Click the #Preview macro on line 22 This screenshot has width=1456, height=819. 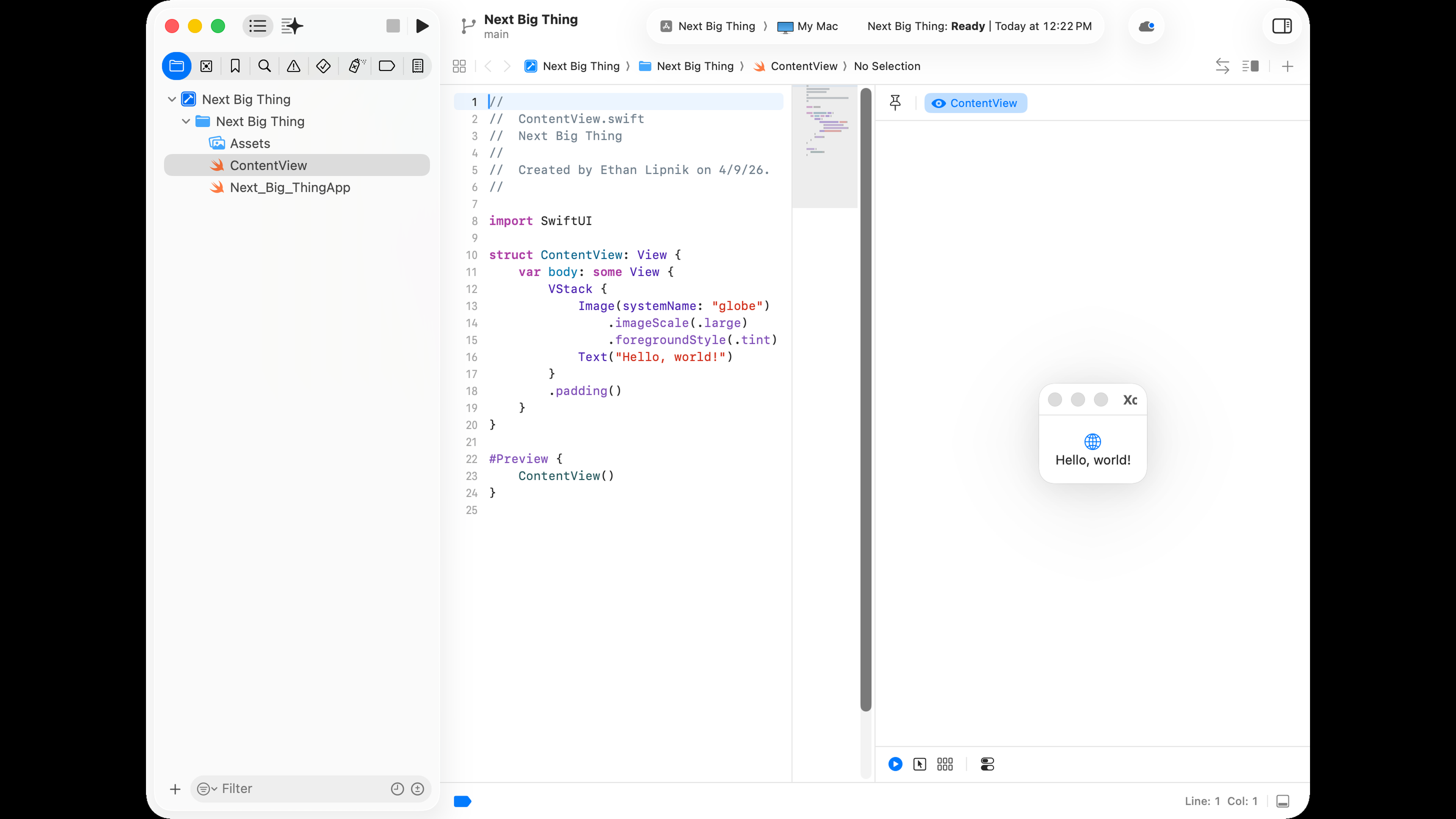pos(518,459)
